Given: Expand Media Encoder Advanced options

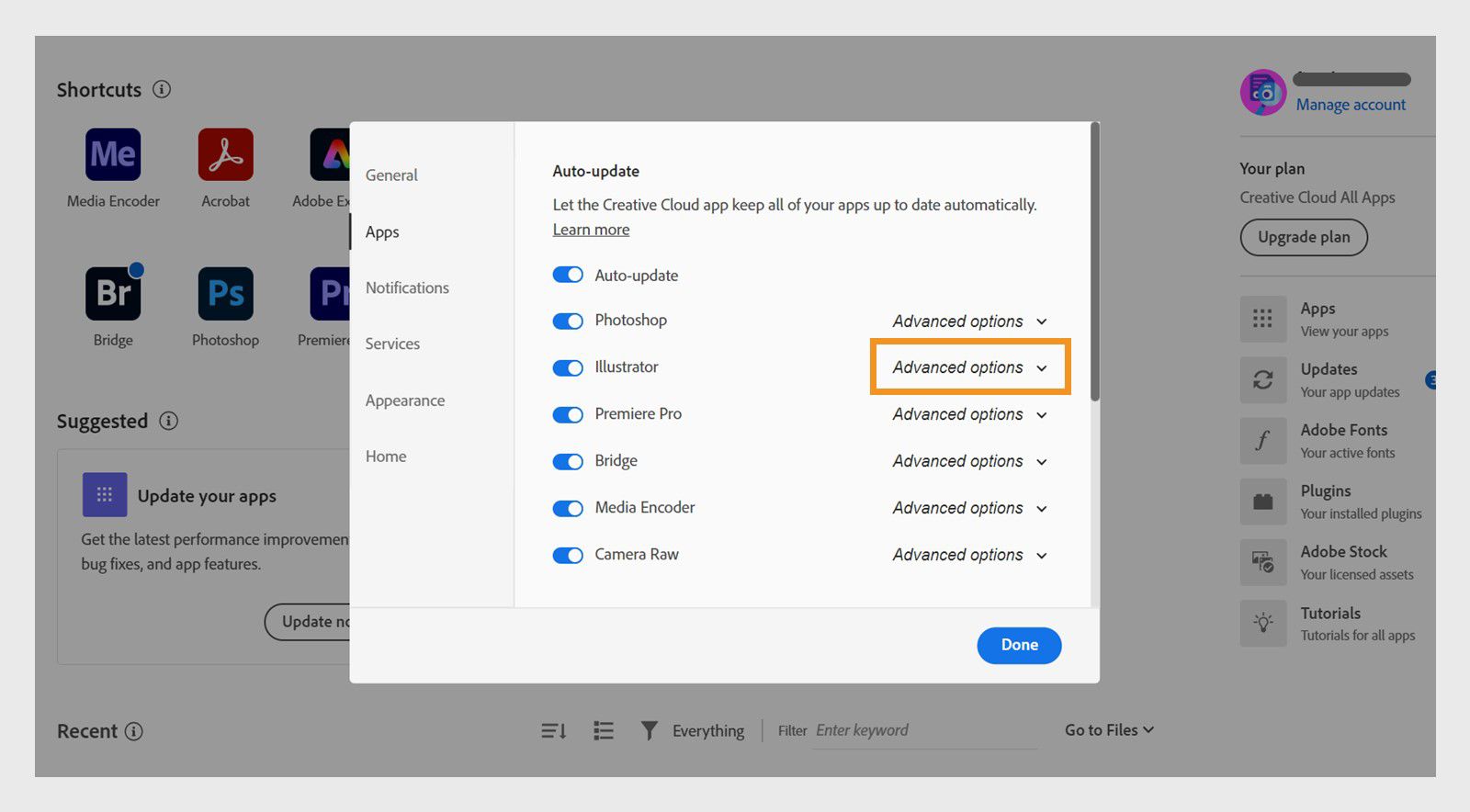Looking at the screenshot, I should [969, 508].
